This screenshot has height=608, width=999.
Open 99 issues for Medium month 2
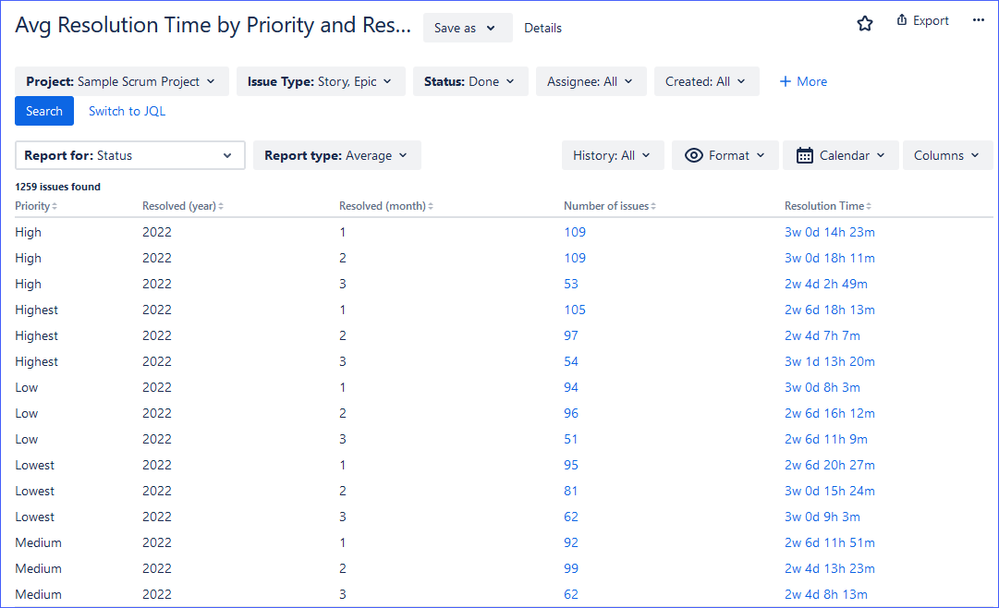[571, 568]
